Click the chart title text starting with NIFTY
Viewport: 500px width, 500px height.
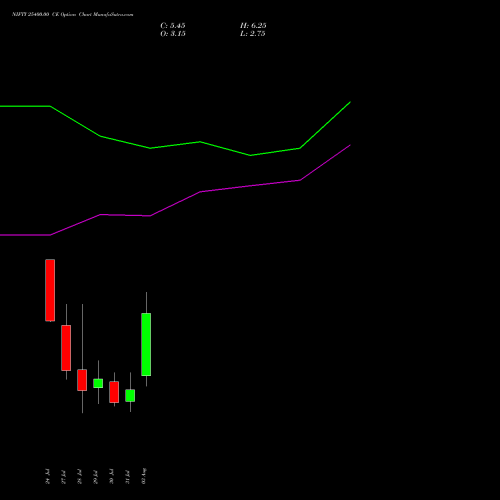pyautogui.click(x=72, y=14)
